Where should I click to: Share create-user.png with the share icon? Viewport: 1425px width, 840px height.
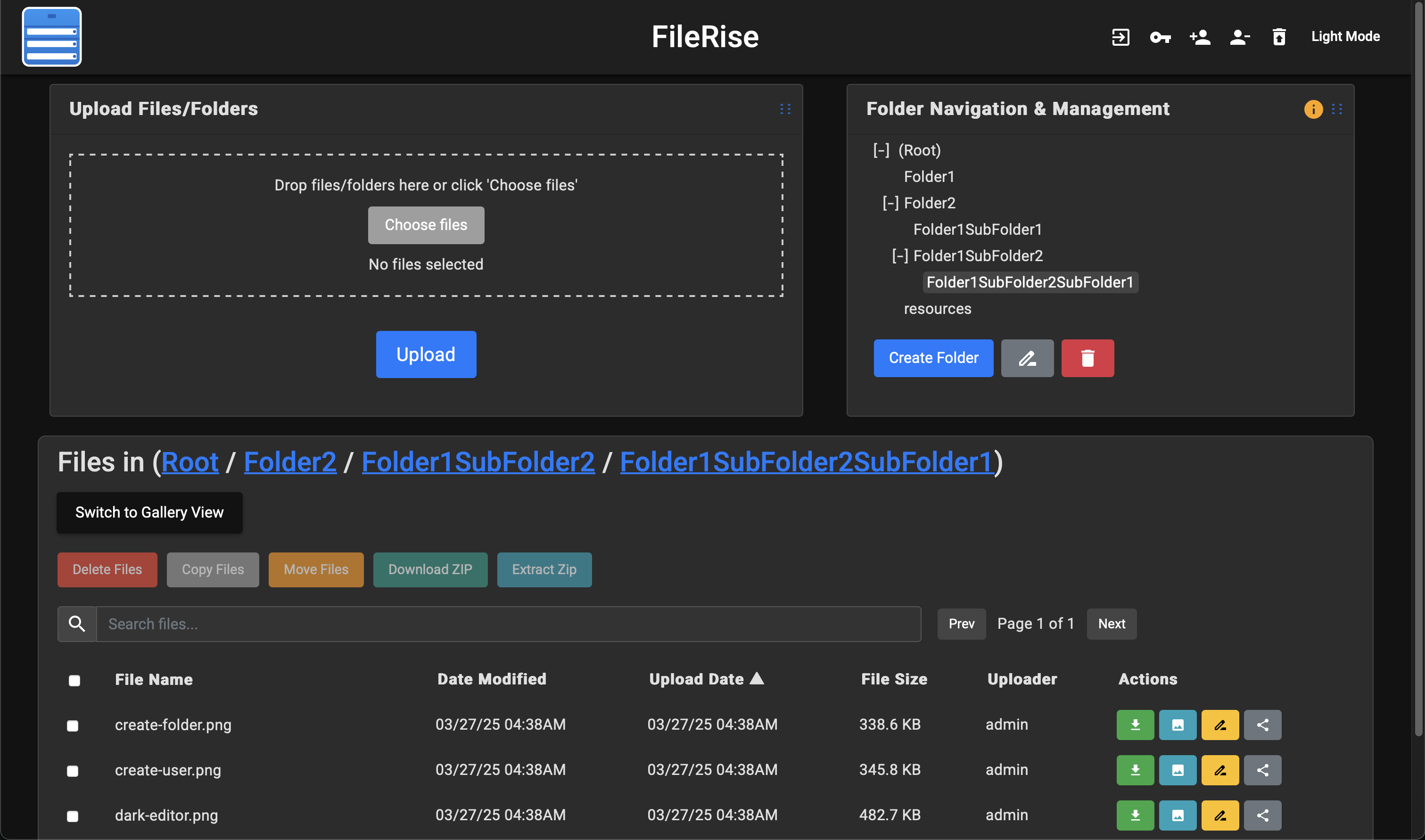click(x=1262, y=770)
